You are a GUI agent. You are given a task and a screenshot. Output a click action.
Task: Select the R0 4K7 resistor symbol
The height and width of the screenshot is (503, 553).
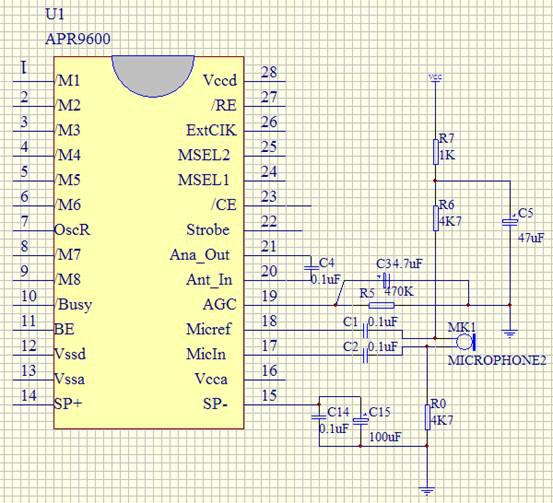click(427, 417)
